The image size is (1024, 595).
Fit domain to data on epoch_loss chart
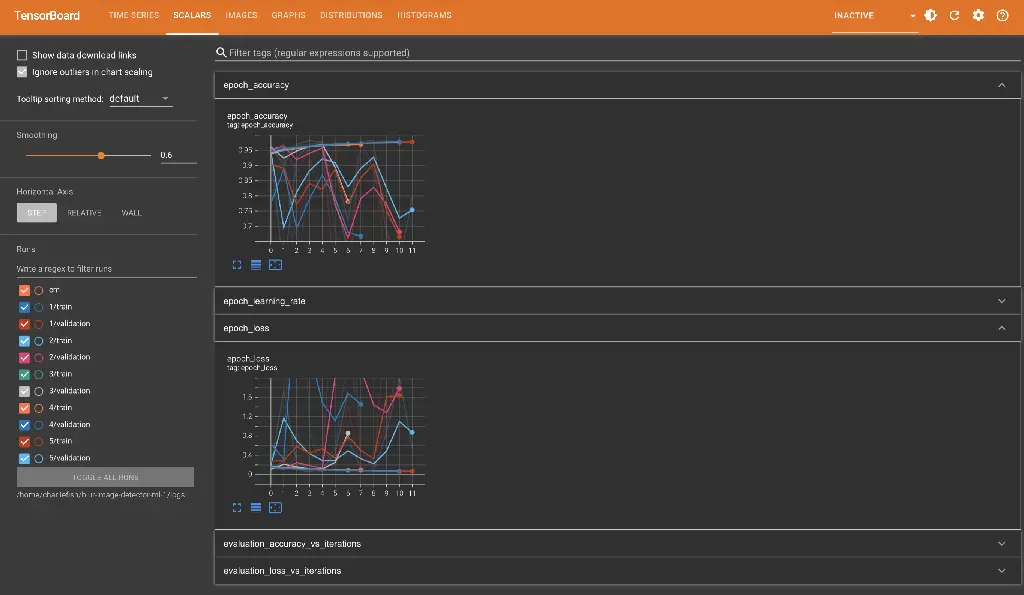(x=275, y=507)
